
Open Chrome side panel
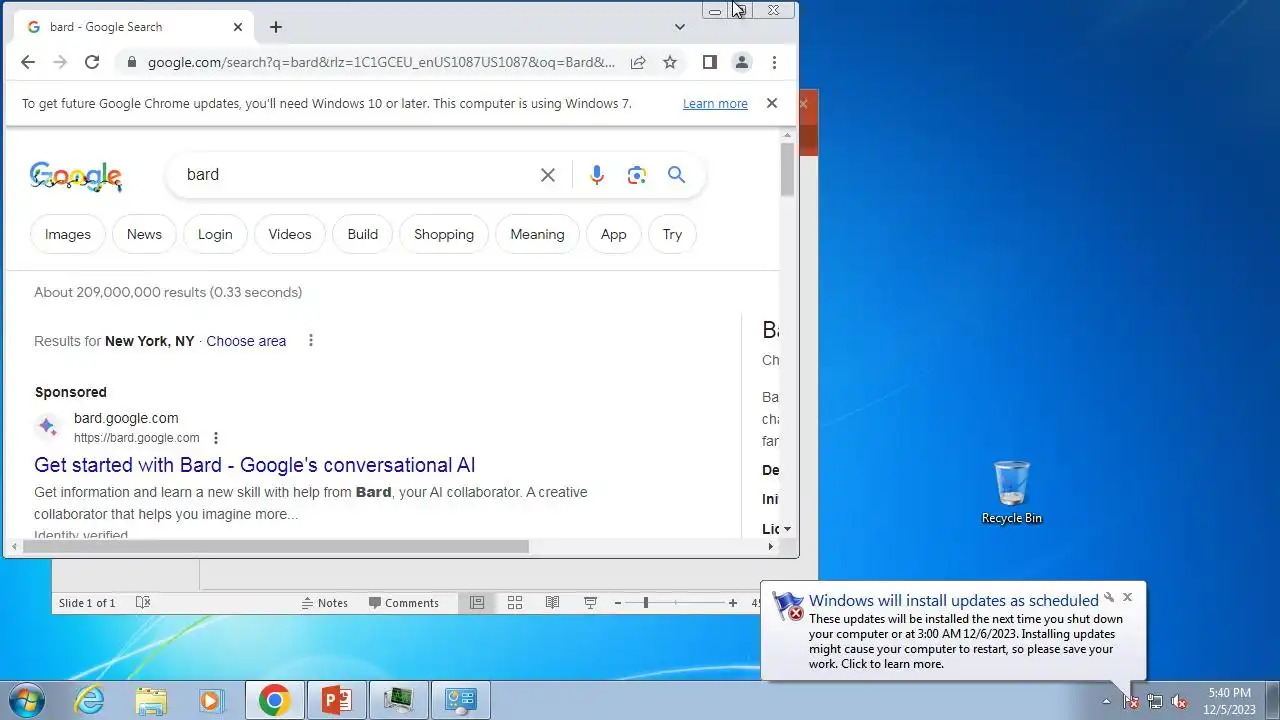[710, 62]
